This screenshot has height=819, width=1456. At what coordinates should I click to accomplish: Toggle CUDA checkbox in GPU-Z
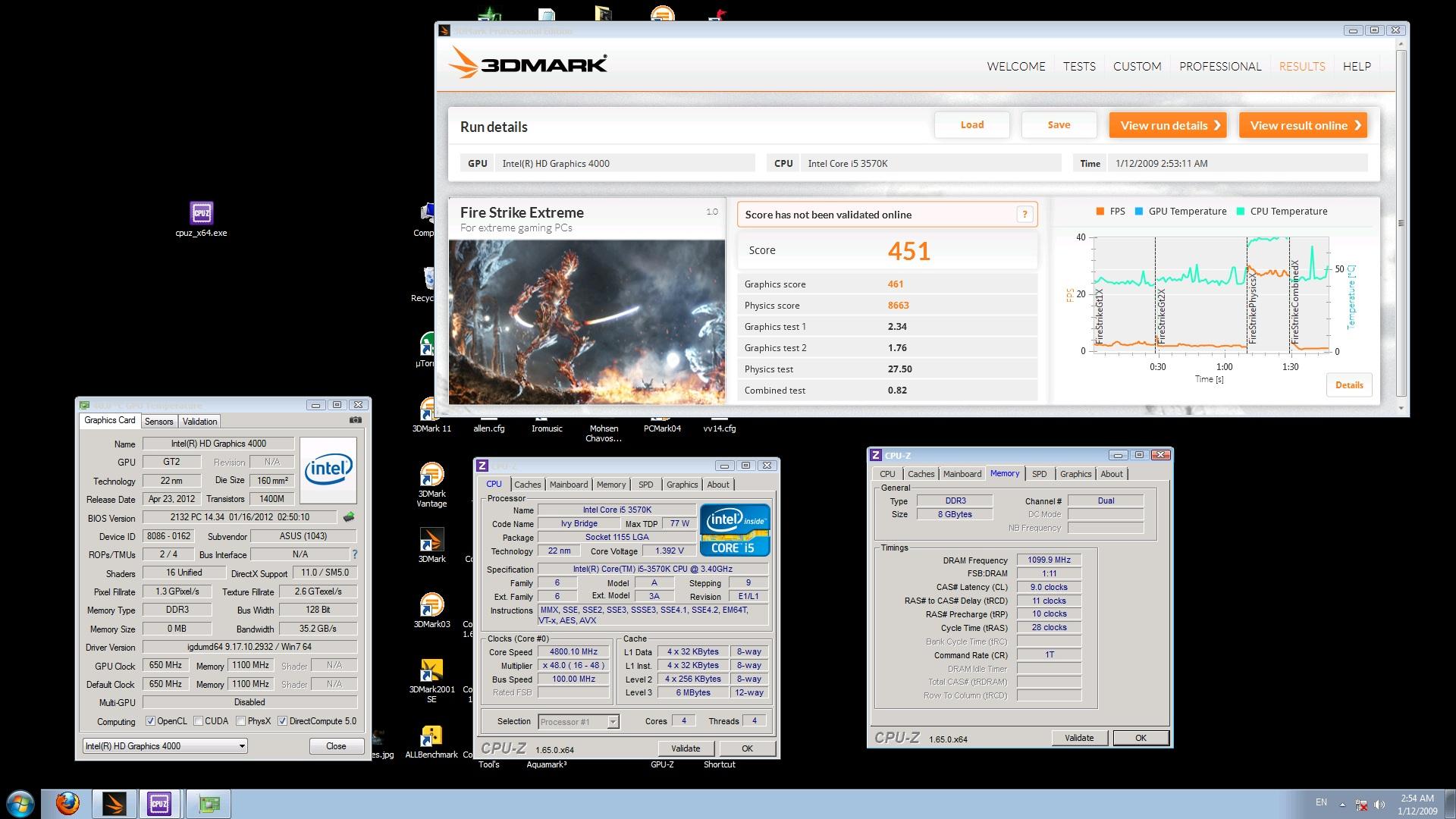(x=198, y=721)
